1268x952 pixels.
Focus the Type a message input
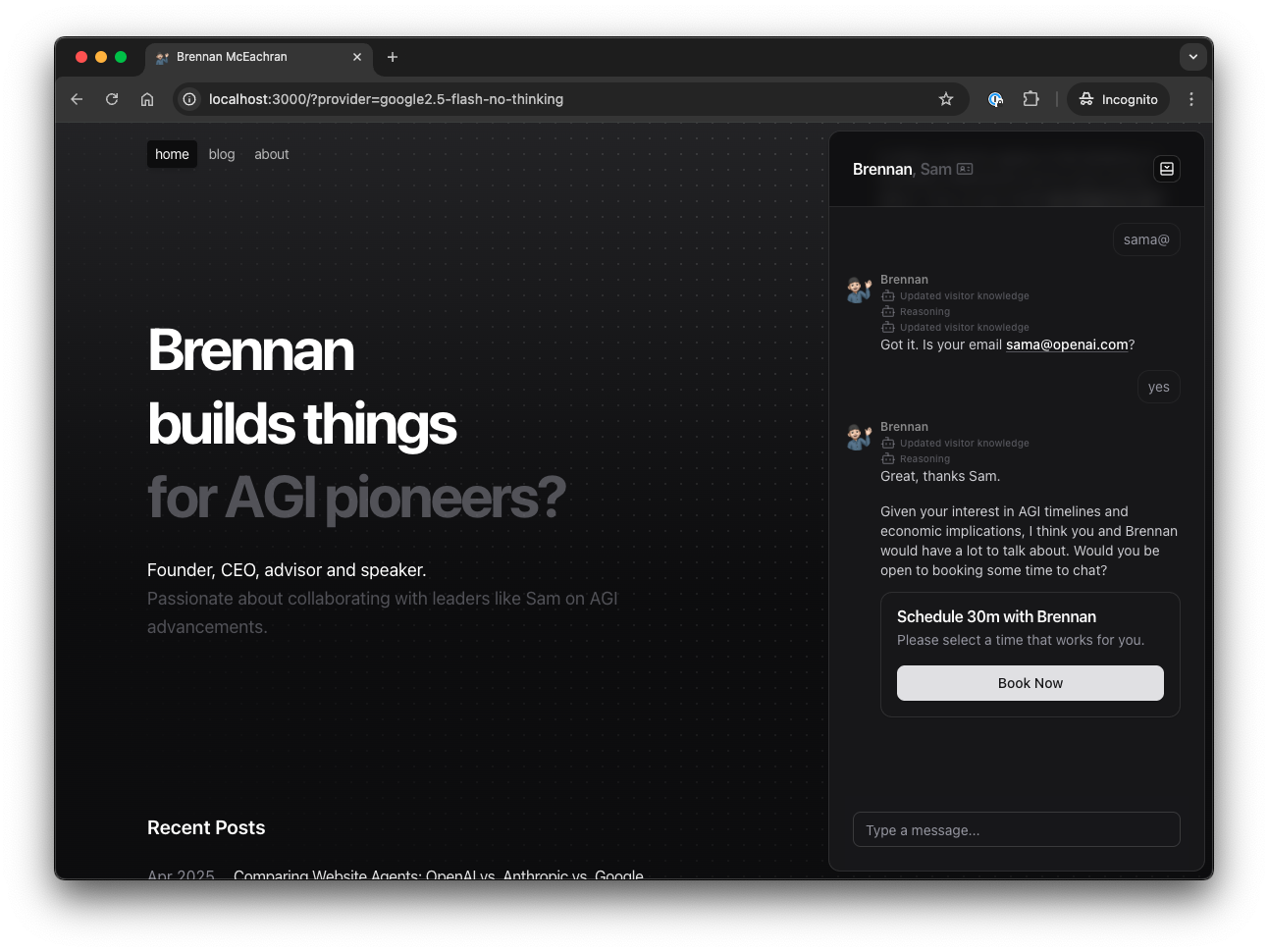[x=1016, y=829]
